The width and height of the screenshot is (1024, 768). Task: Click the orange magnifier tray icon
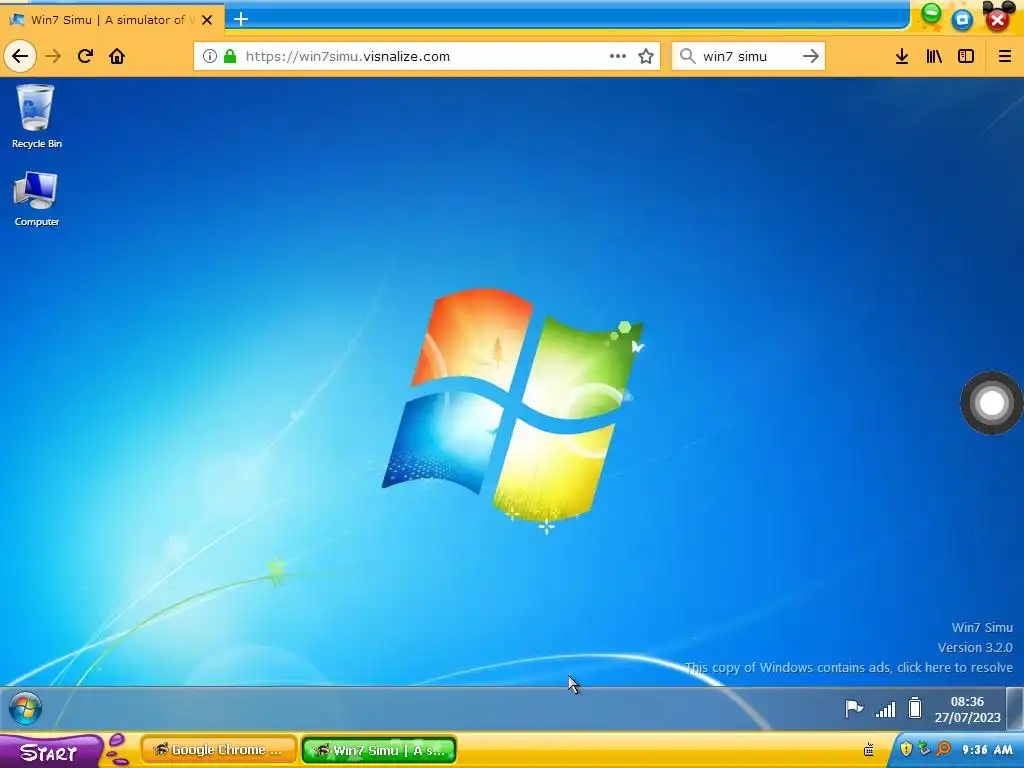click(x=943, y=749)
